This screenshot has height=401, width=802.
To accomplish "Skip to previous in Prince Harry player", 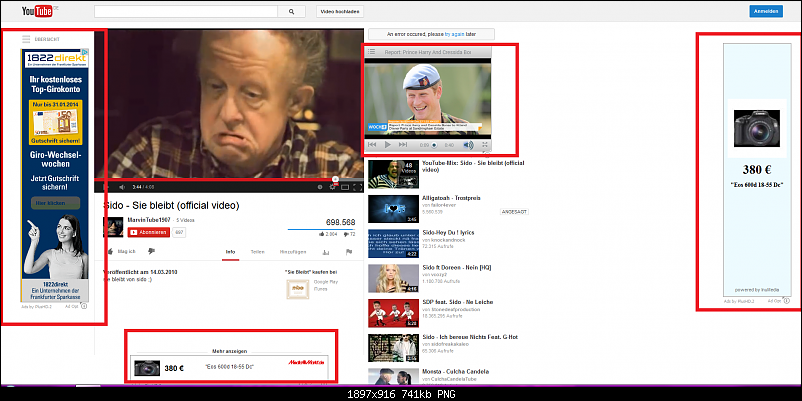I will (x=372, y=145).
